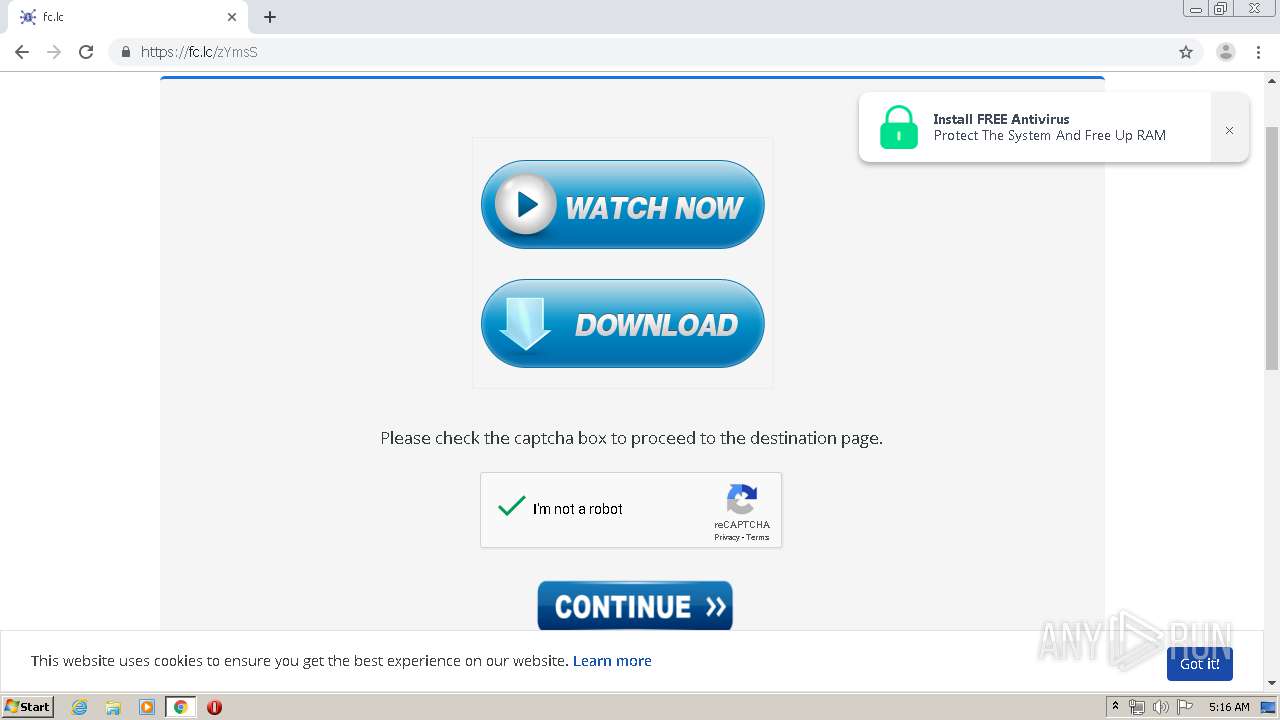1280x720 pixels.
Task: Click the address bar URL
Action: [x=199, y=52]
